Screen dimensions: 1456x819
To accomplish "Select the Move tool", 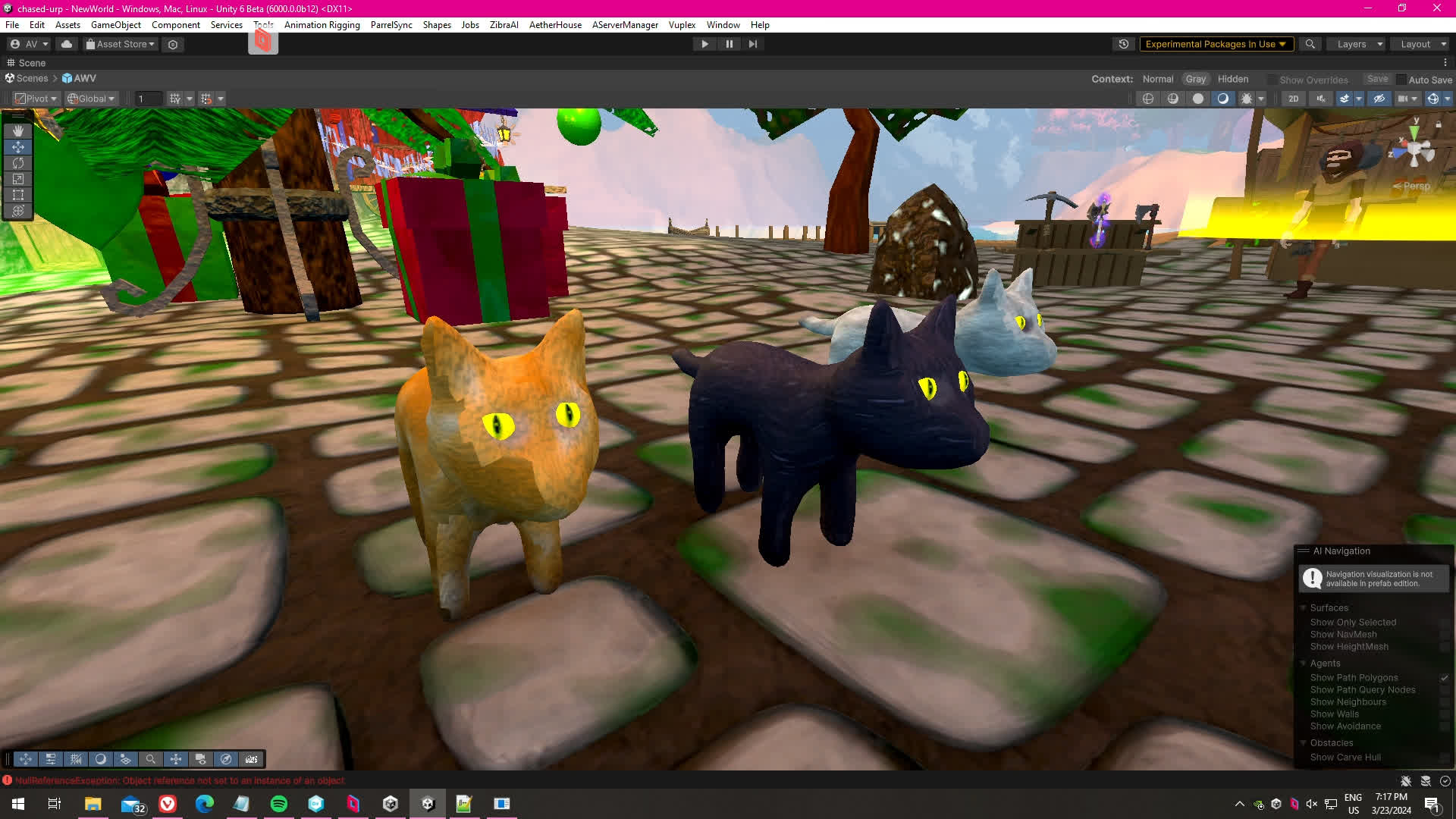I will click(x=18, y=147).
